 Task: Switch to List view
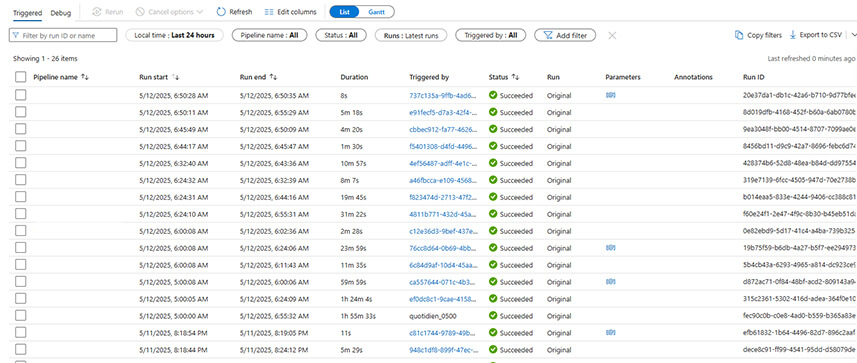344,11
